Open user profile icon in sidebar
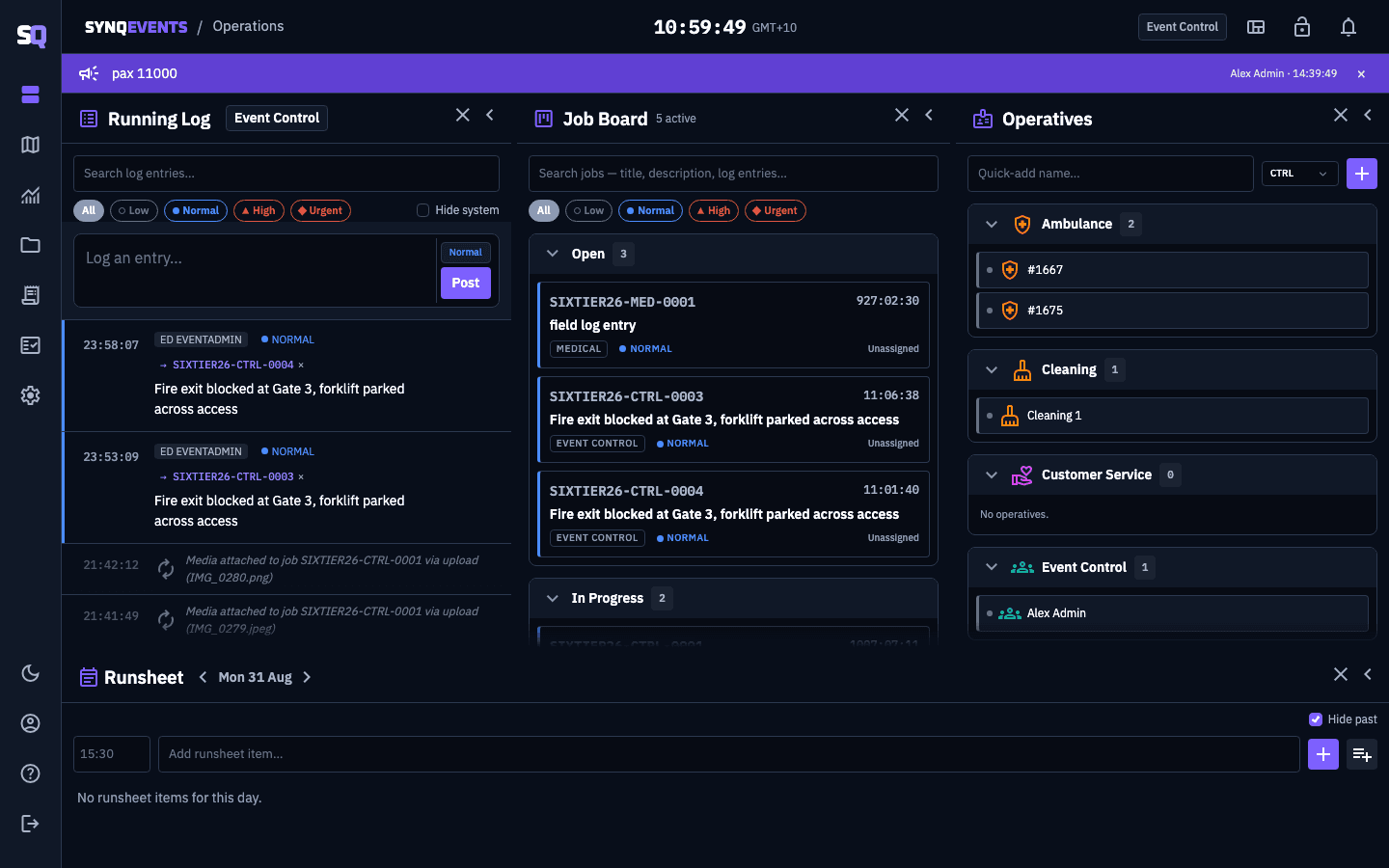1389x868 pixels. point(30,723)
